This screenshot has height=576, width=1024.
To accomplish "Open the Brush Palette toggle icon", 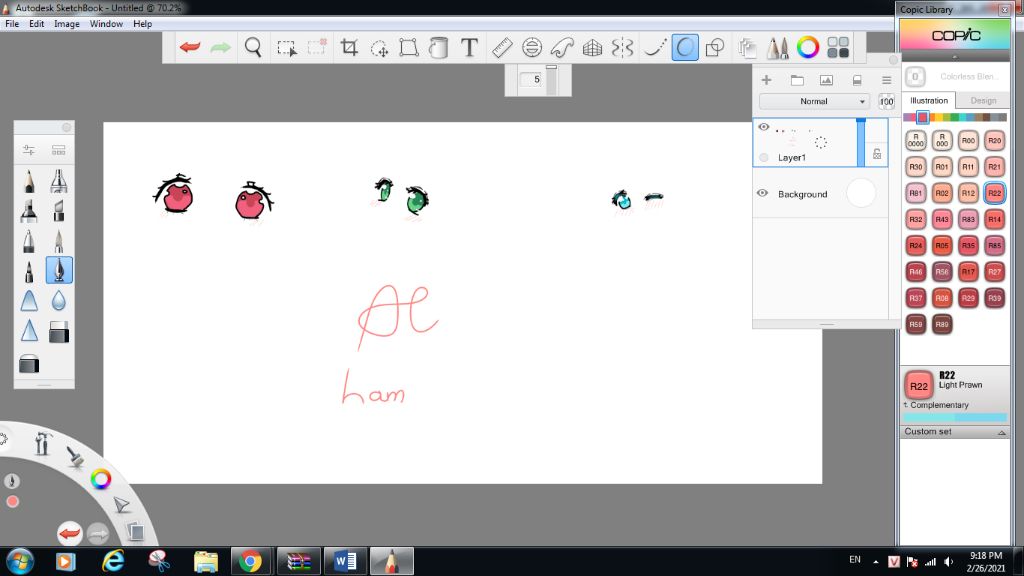I will 777,47.
